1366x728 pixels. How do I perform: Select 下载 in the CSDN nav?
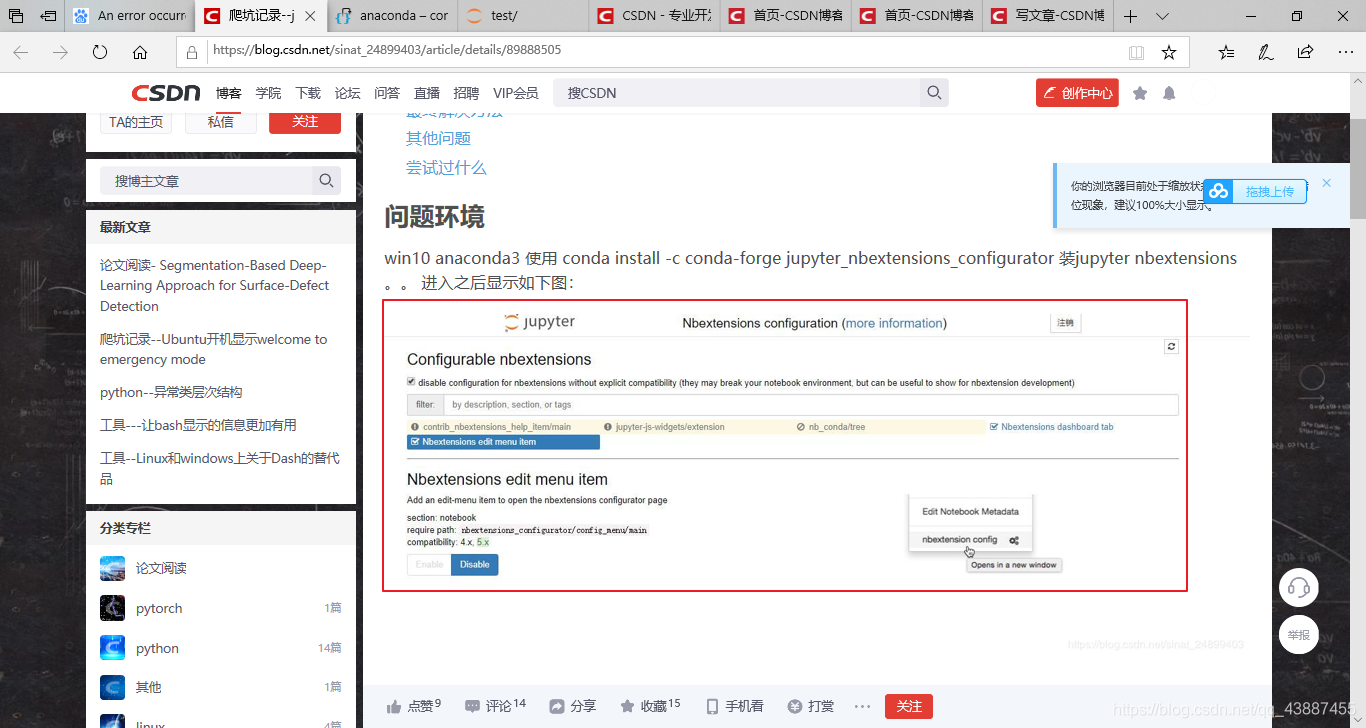tap(308, 93)
